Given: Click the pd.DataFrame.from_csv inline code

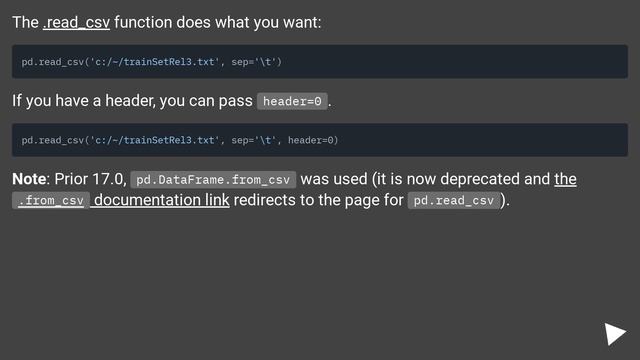Looking at the screenshot, I should pos(213,180).
